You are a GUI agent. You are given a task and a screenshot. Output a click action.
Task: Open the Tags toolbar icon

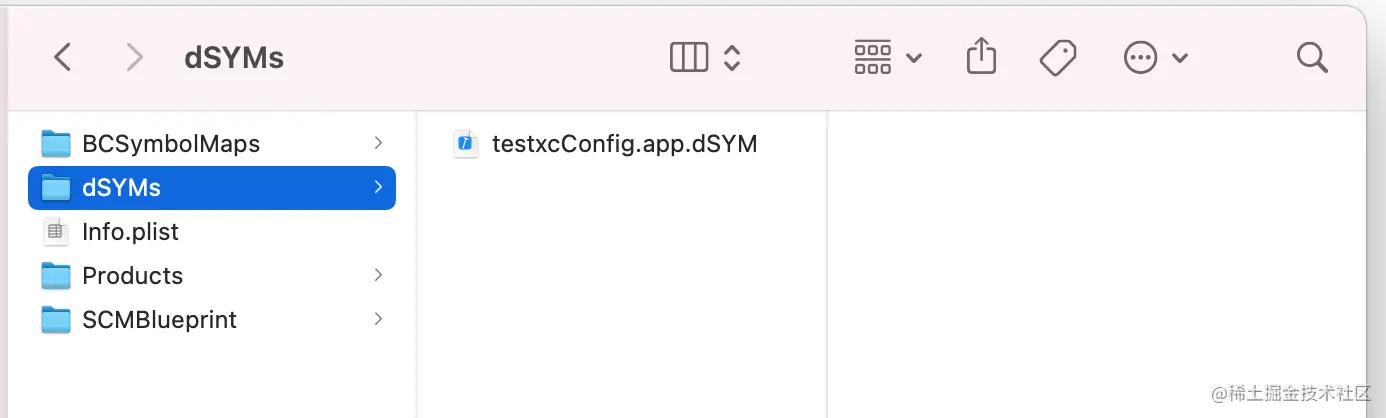coord(1058,58)
